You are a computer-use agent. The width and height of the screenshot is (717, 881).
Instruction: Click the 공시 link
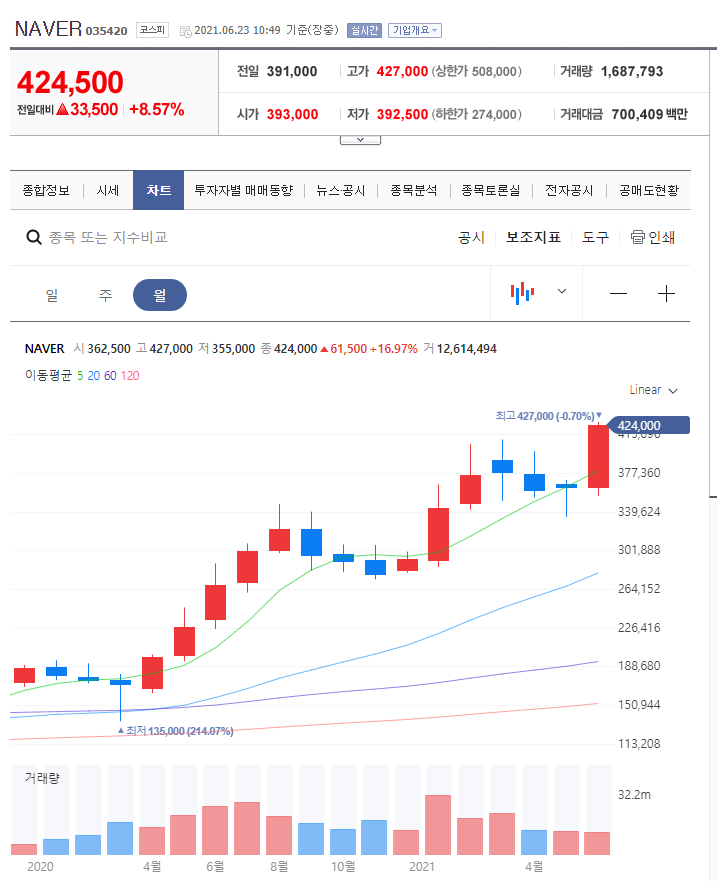tap(471, 238)
